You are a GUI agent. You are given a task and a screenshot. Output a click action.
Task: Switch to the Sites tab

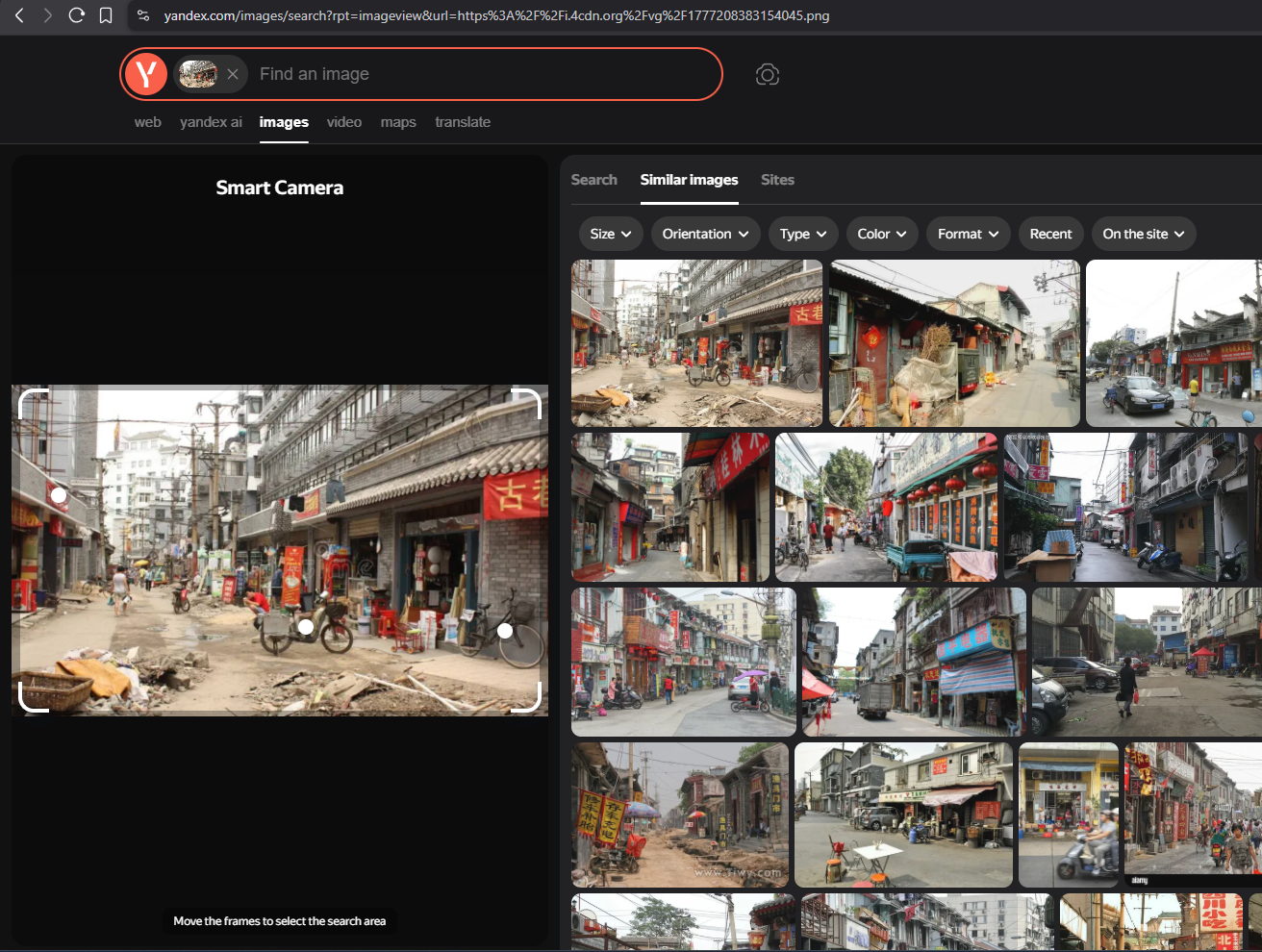pos(777,180)
